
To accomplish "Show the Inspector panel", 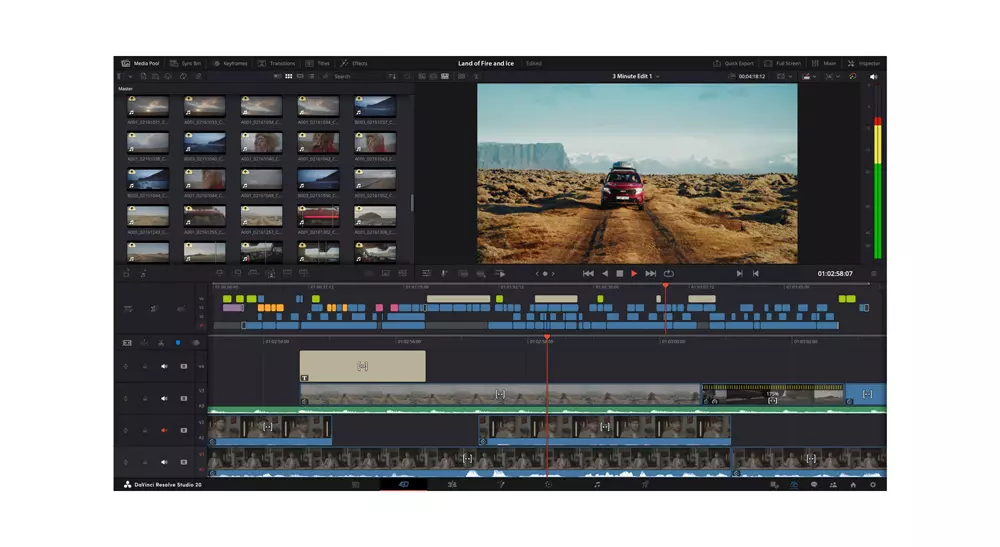I will tap(864, 63).
